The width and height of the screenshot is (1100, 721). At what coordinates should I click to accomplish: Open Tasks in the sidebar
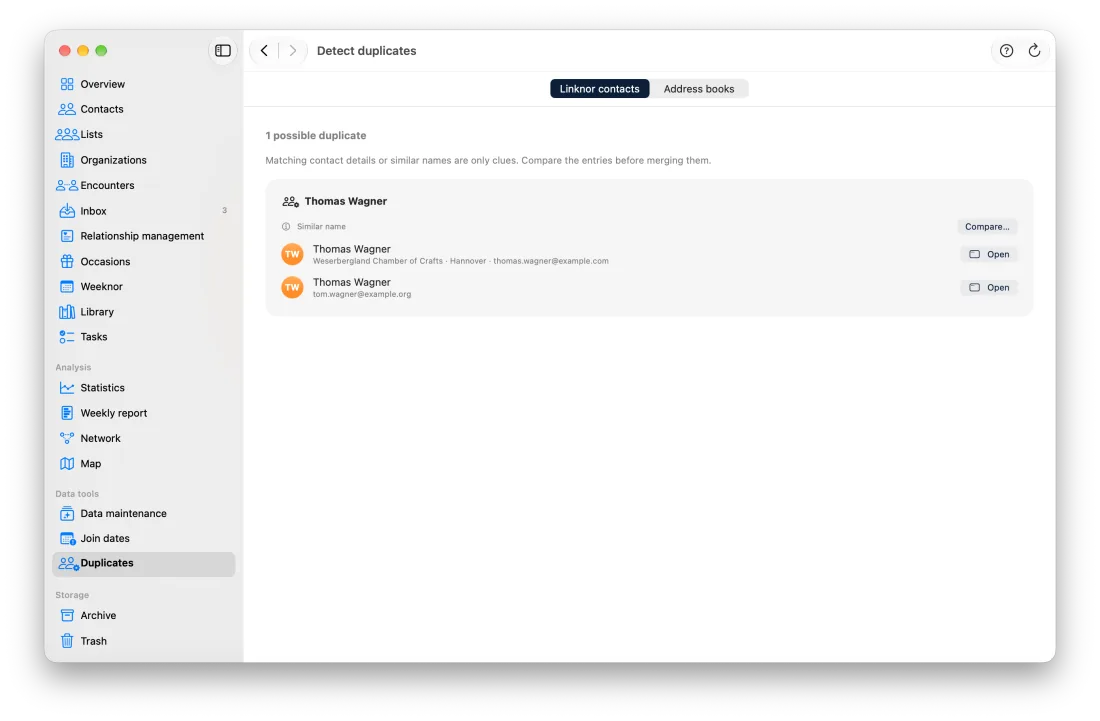pyautogui.click(x=143, y=337)
